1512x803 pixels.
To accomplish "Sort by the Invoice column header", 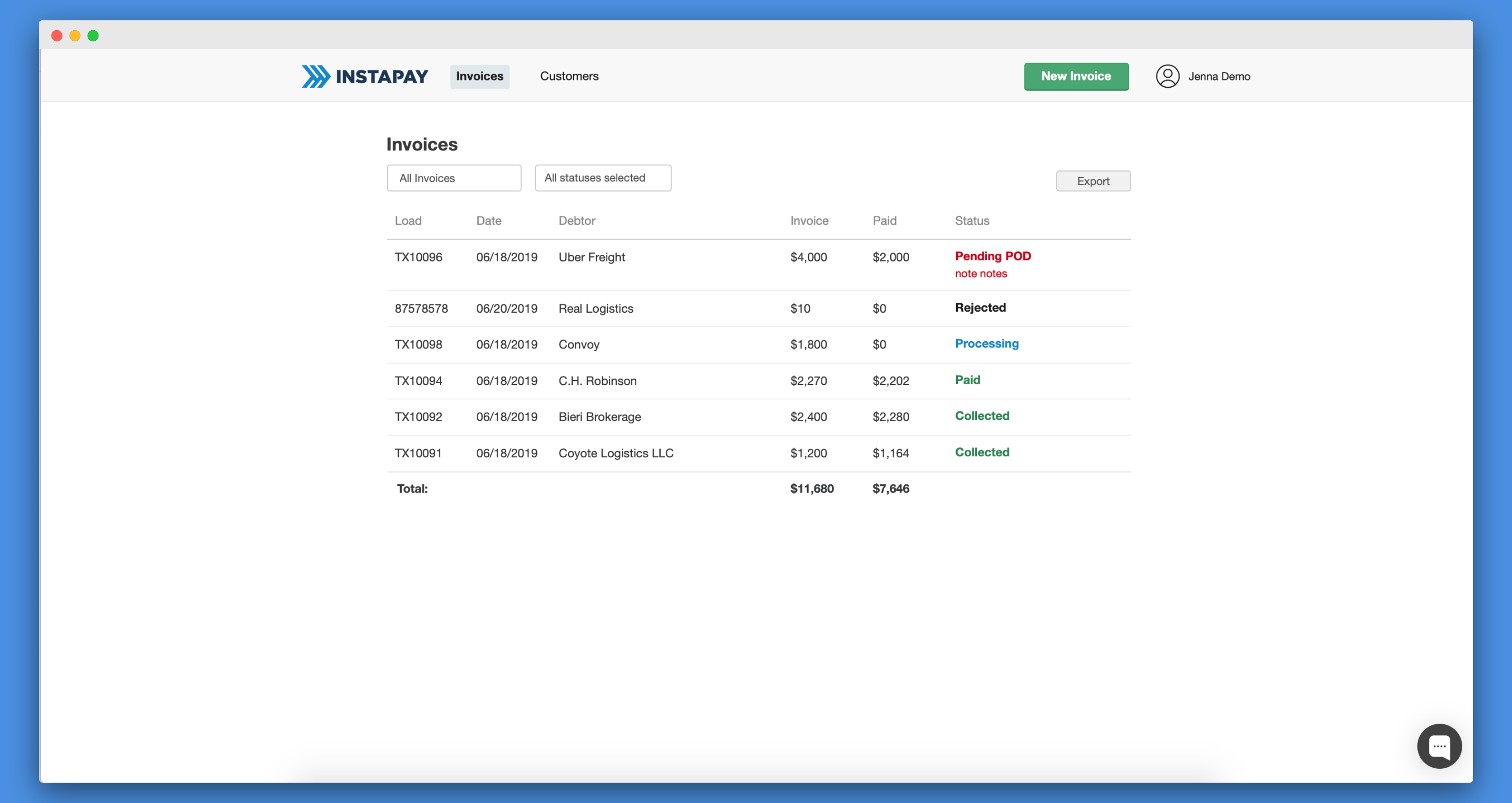I will tap(809, 221).
